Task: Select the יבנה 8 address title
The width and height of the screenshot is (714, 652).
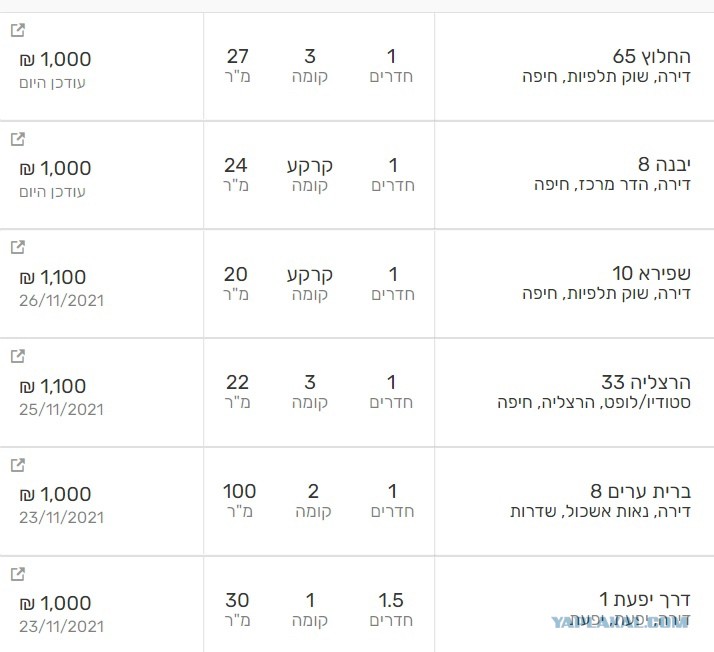Action: [x=664, y=164]
